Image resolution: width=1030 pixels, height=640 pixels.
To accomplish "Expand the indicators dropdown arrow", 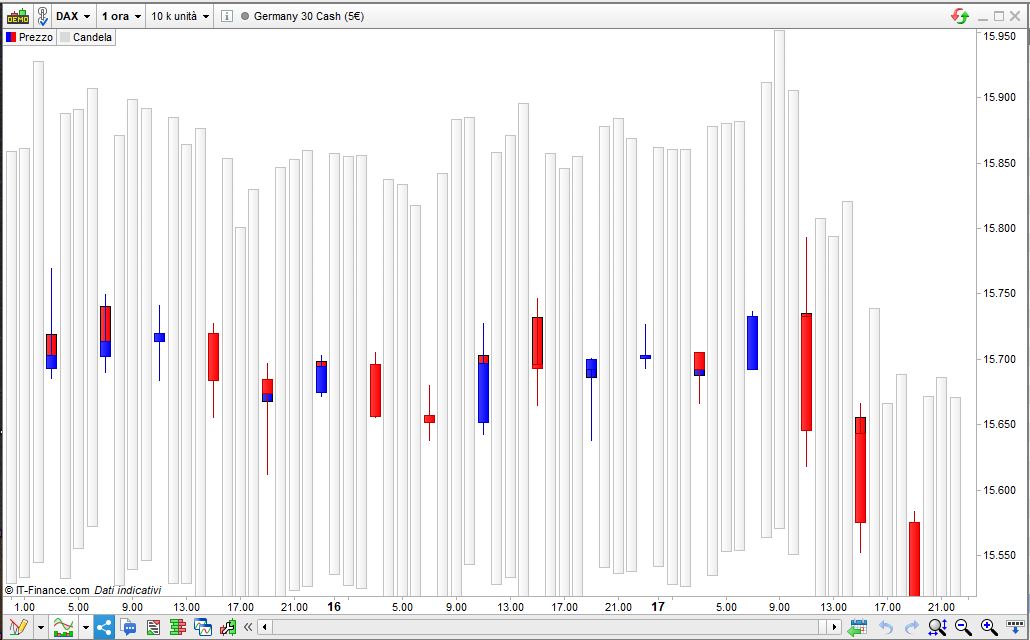I will (85, 628).
